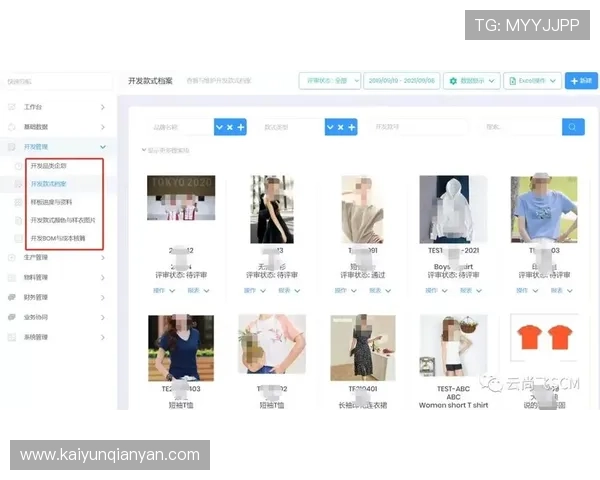Click the document icon beside 开发款式颜色与样衣图片
The width and height of the screenshot is (600, 480).
(x=18, y=220)
